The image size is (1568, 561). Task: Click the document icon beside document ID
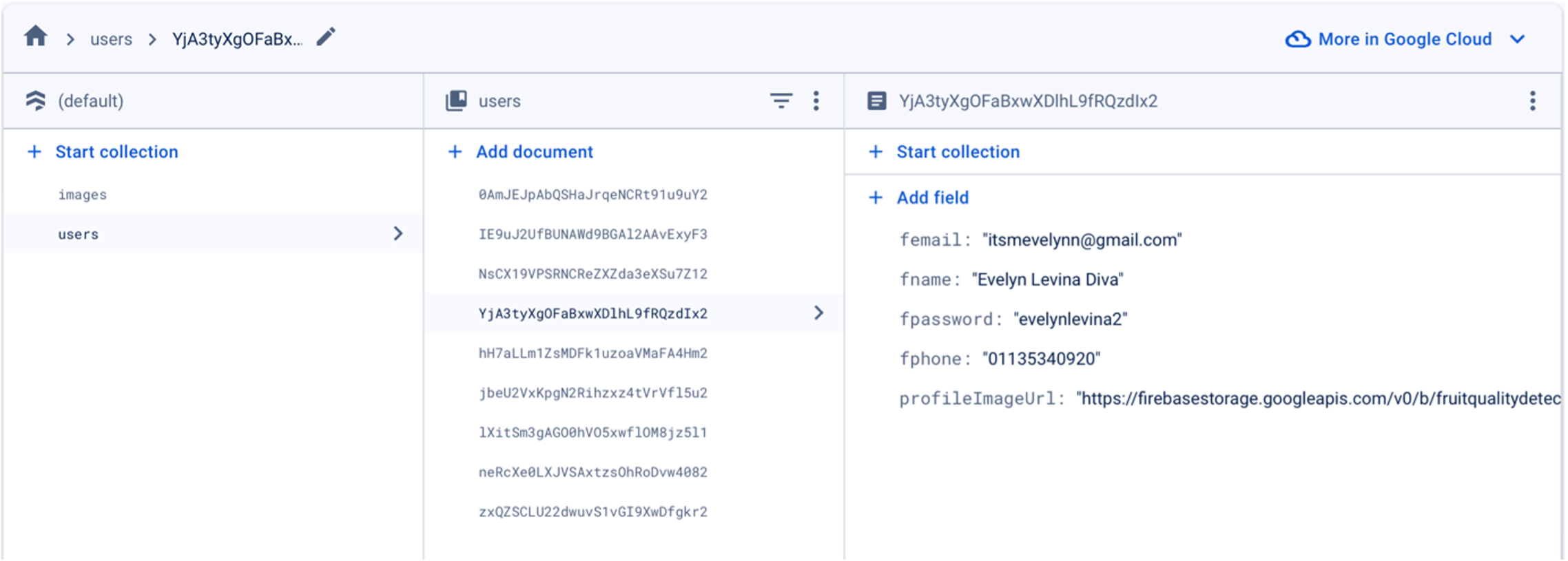[876, 101]
